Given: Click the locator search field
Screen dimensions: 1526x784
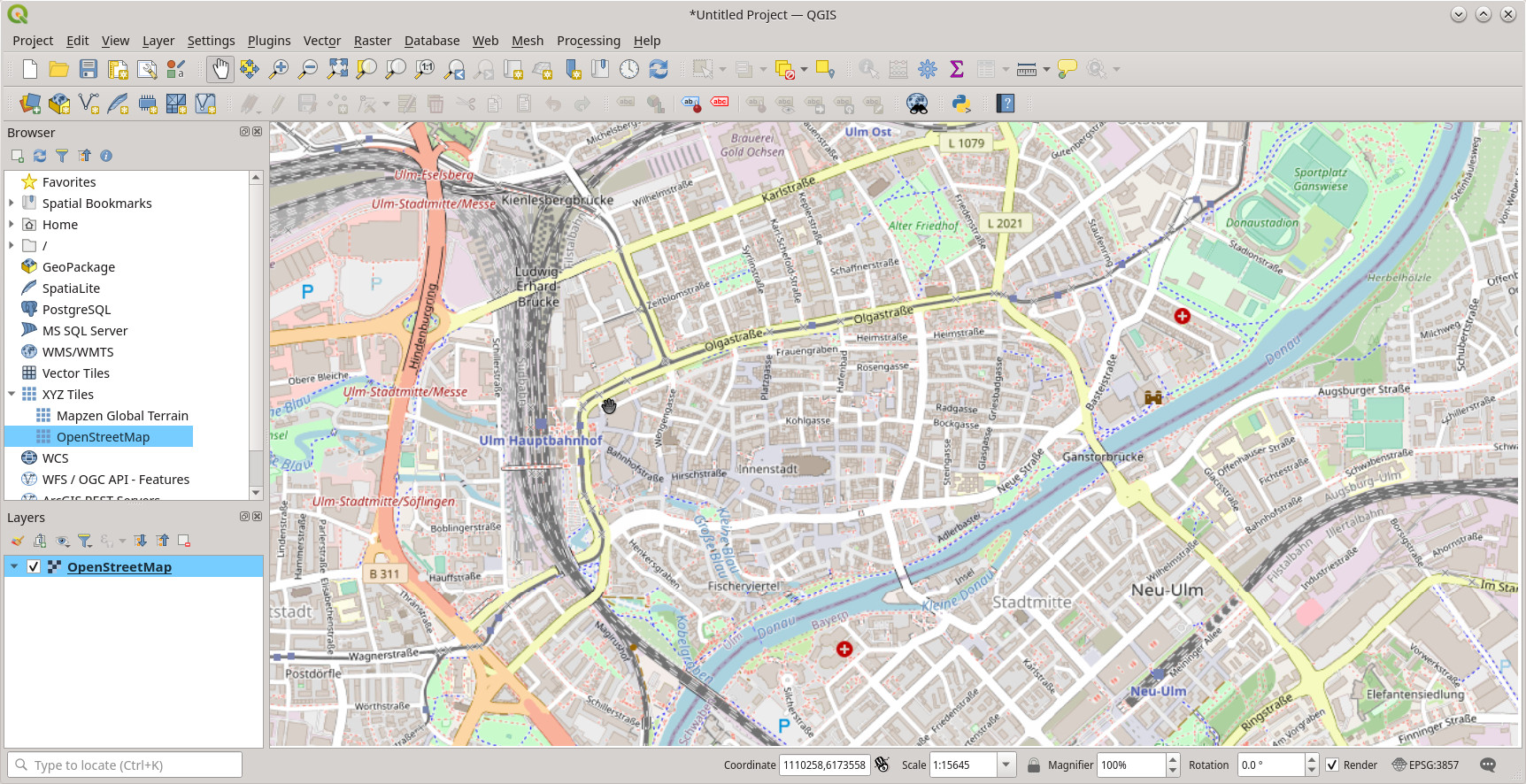Looking at the screenshot, I should coord(125,765).
